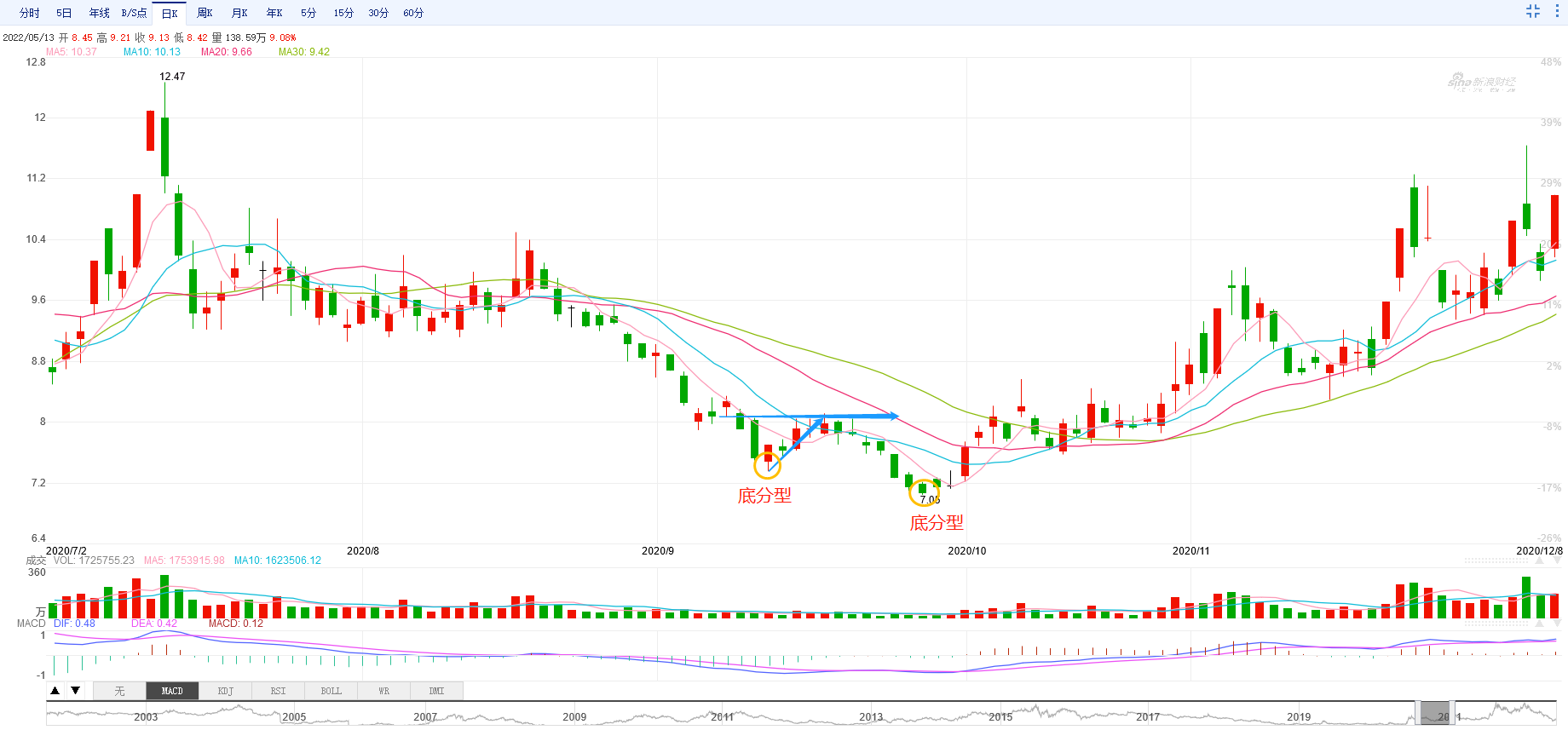Switch indicator to KDJ
The image size is (1568, 730).
225,691
